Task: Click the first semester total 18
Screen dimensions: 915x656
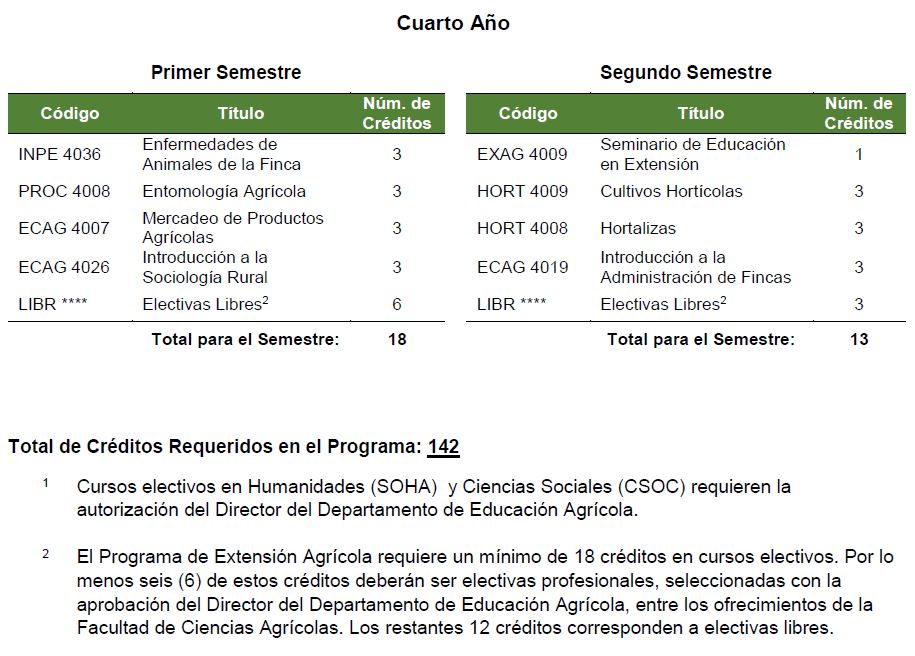Action: 397,339
